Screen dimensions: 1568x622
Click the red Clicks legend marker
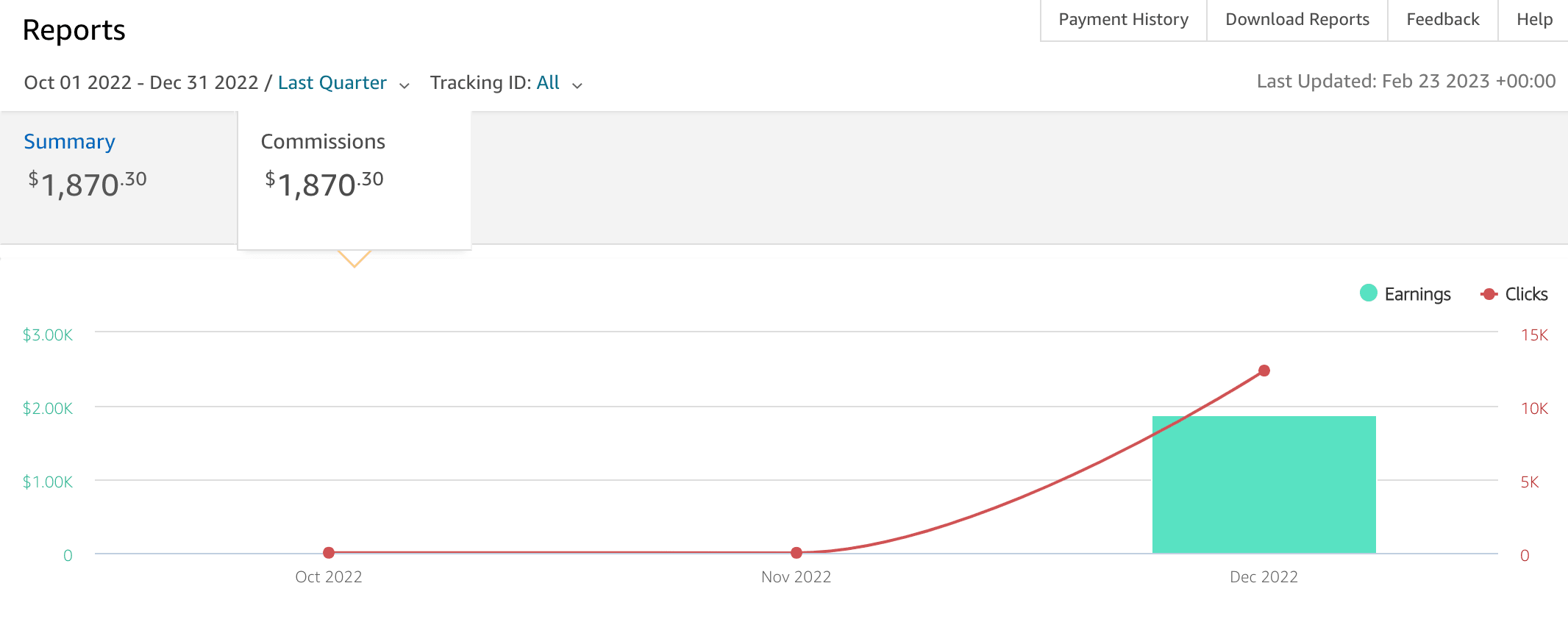click(1489, 294)
